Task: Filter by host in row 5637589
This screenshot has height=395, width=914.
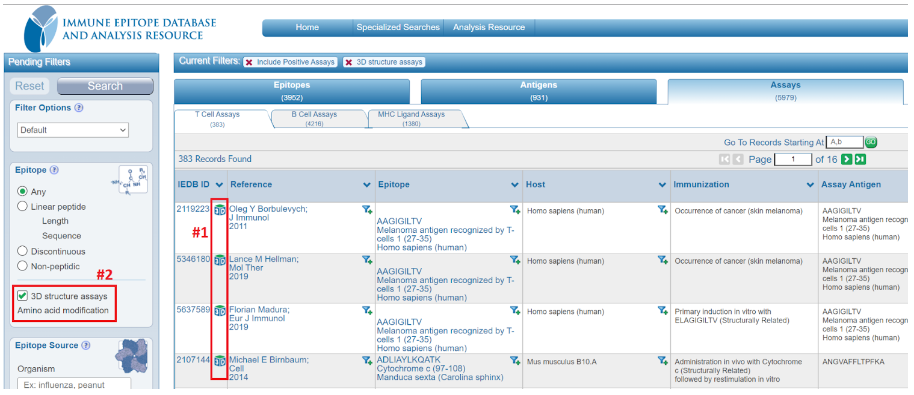Action: pos(663,310)
